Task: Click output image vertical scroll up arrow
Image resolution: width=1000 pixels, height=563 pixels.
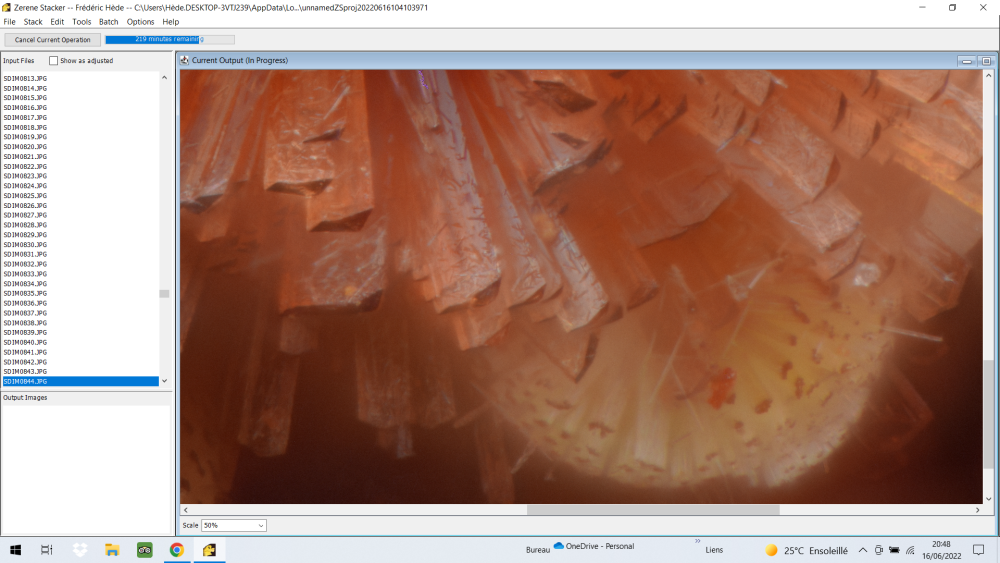Action: coord(989,75)
